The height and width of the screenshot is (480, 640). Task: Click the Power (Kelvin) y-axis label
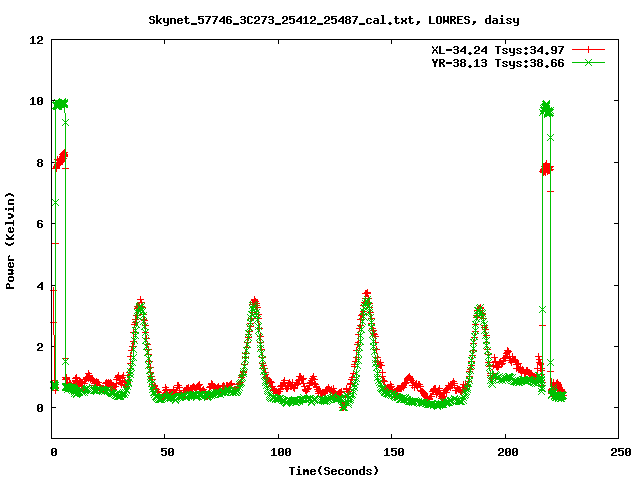(10, 241)
